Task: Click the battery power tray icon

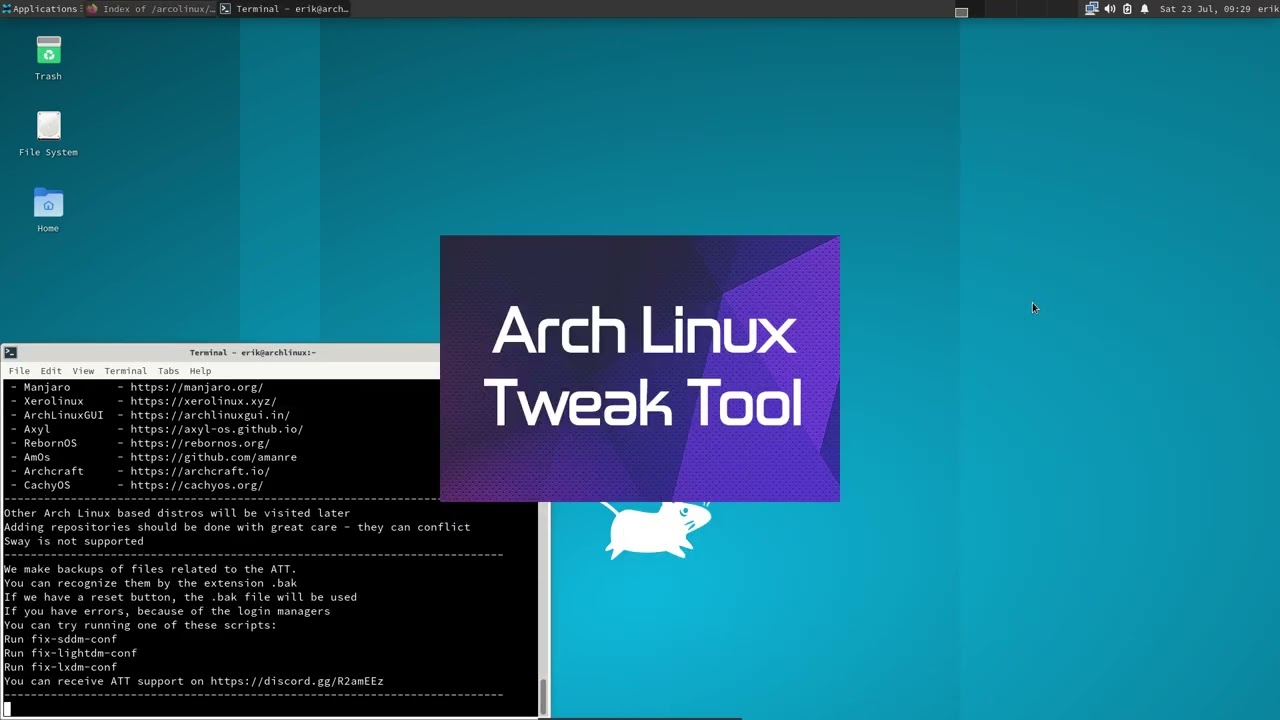Action: 1127,9
